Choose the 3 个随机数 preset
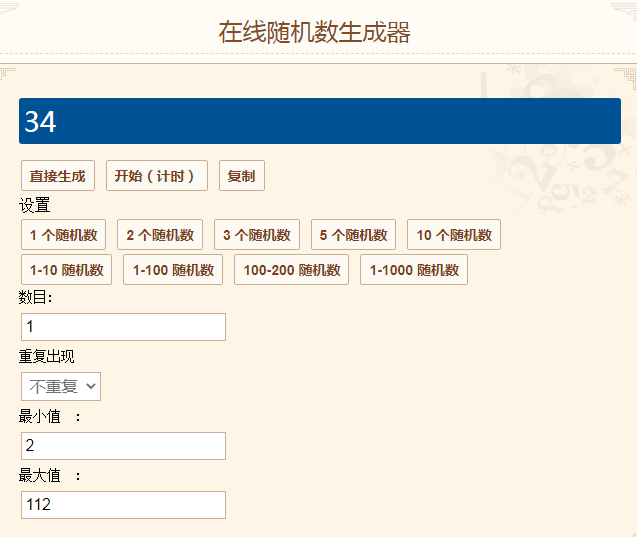 [257, 235]
